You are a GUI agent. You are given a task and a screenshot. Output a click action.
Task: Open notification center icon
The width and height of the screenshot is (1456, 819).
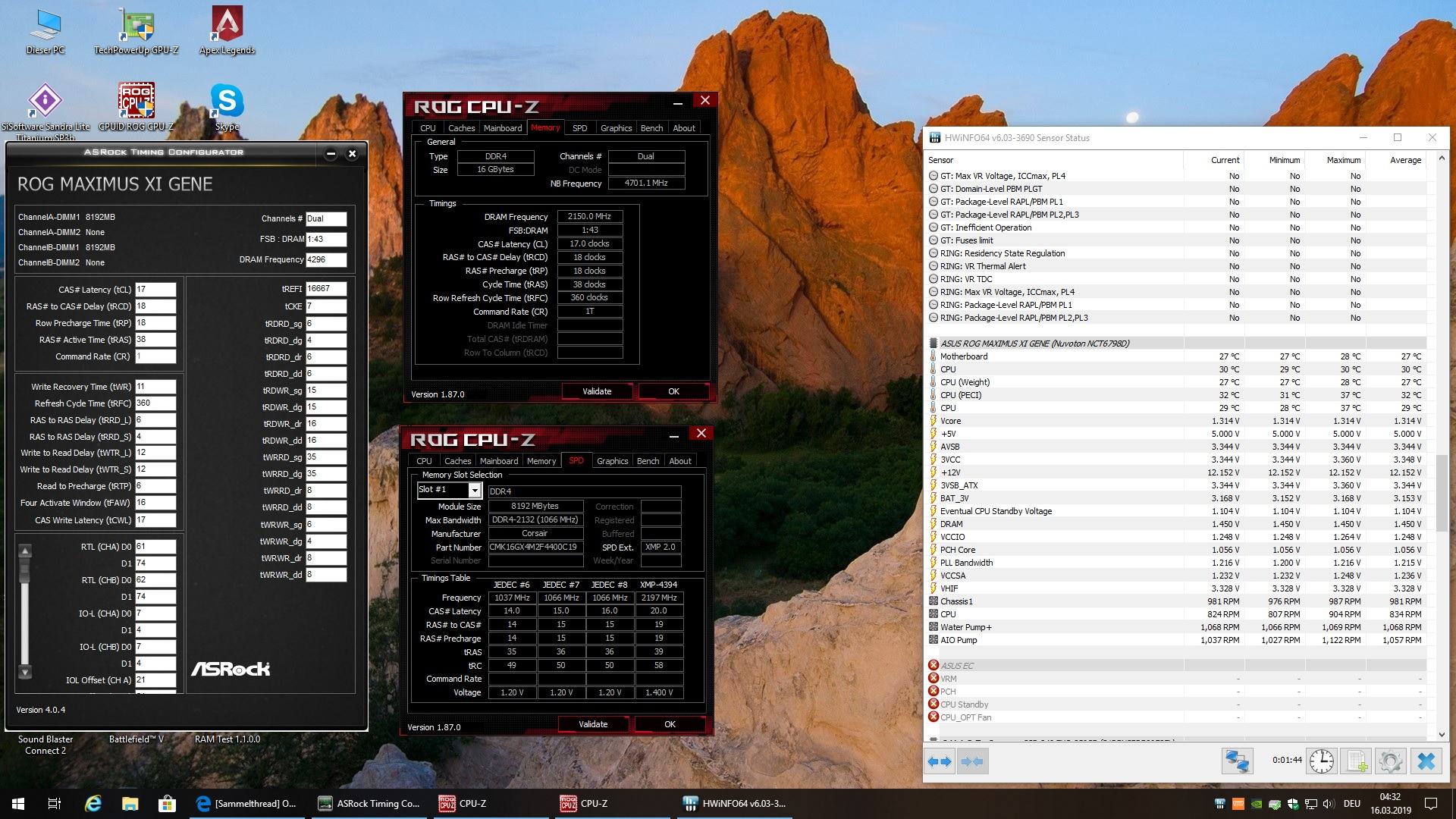[1431, 804]
